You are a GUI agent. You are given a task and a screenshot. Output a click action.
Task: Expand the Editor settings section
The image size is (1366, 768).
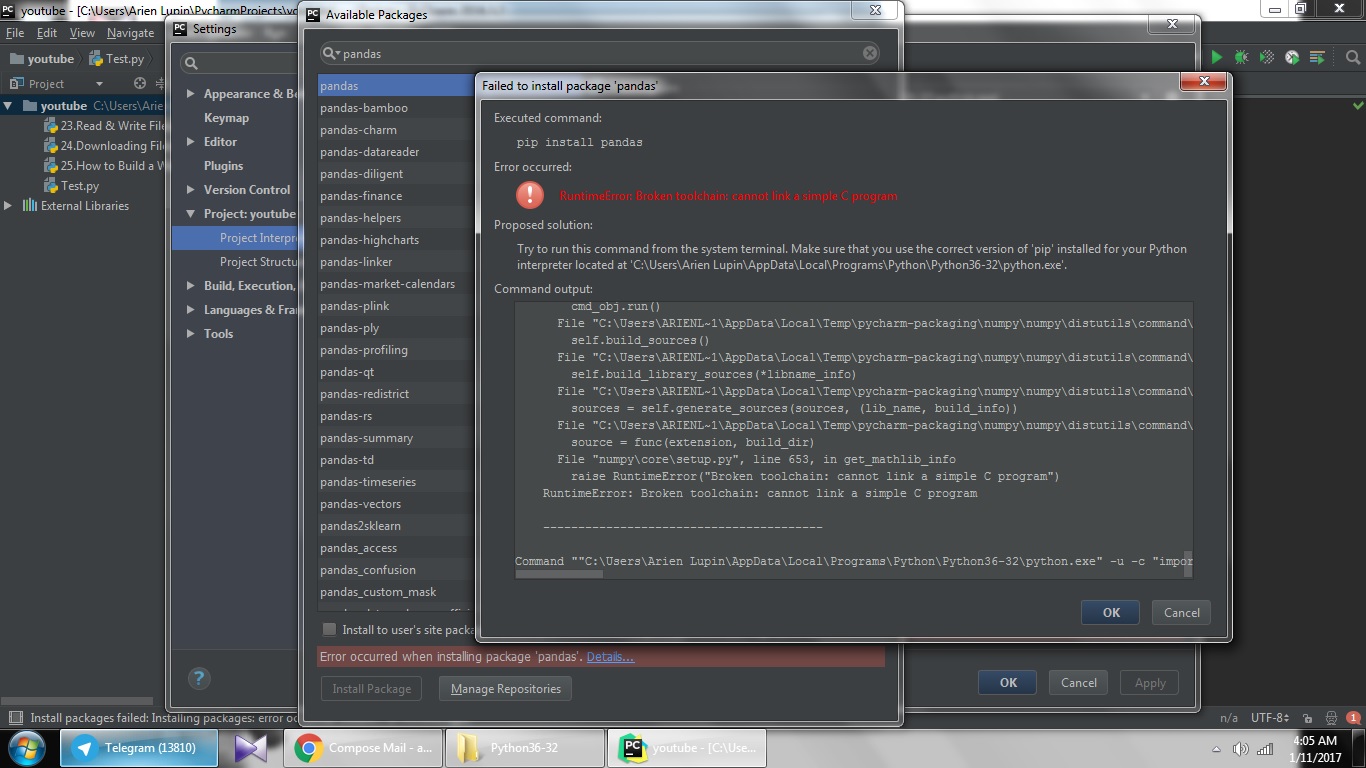point(191,141)
